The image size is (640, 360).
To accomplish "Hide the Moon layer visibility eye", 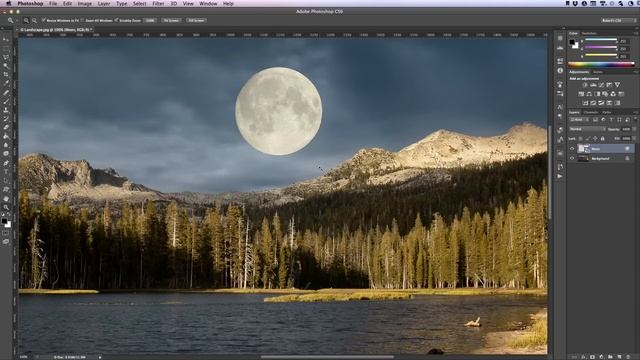I will tap(572, 149).
